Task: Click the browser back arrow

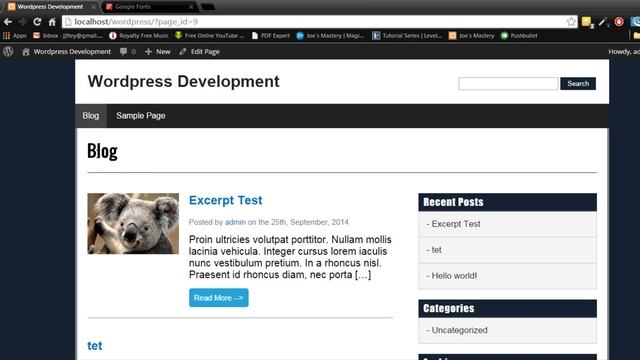Action: (8, 22)
